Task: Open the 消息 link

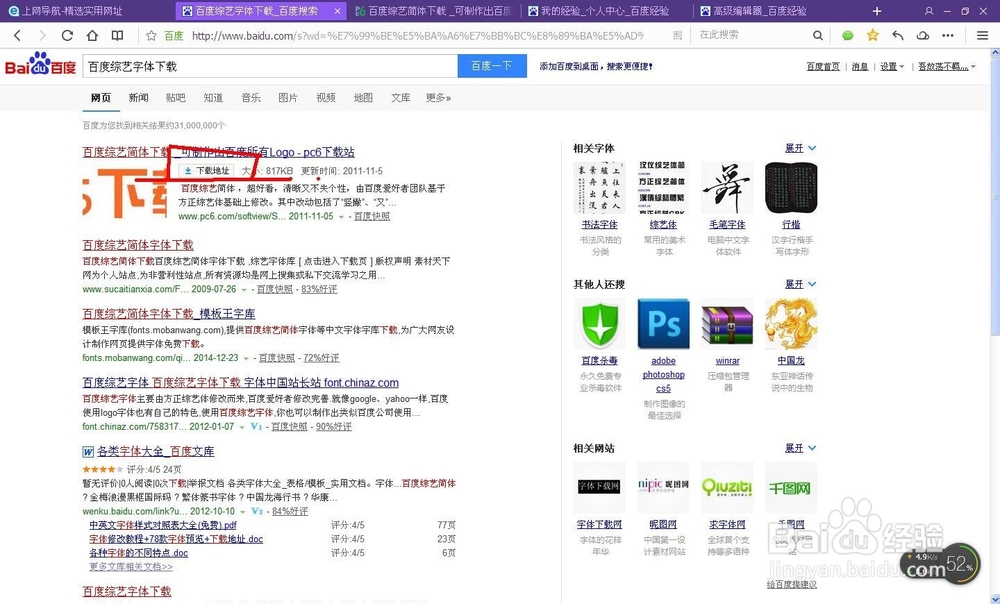Action: 860,66
